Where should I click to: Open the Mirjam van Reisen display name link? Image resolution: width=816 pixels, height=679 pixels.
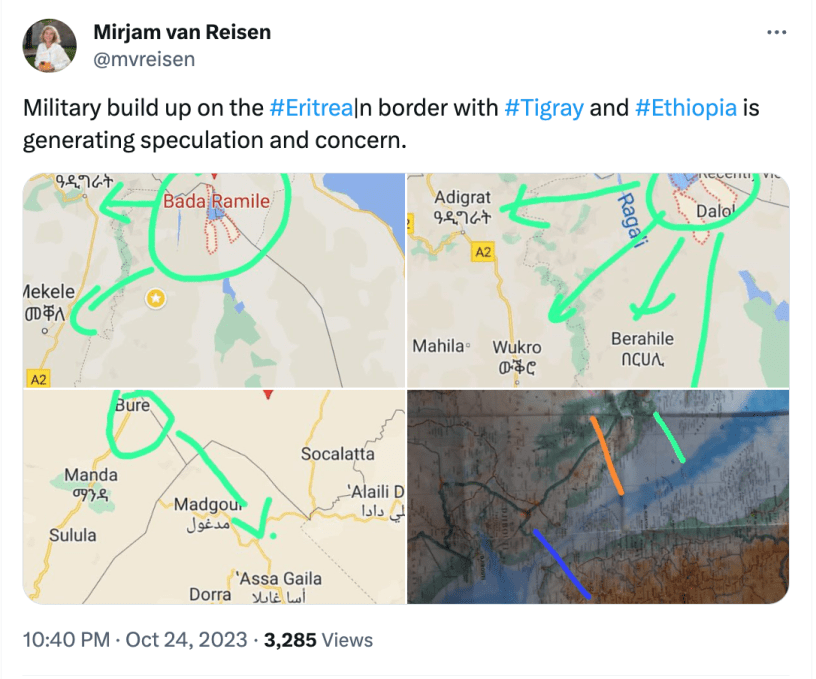(x=181, y=32)
